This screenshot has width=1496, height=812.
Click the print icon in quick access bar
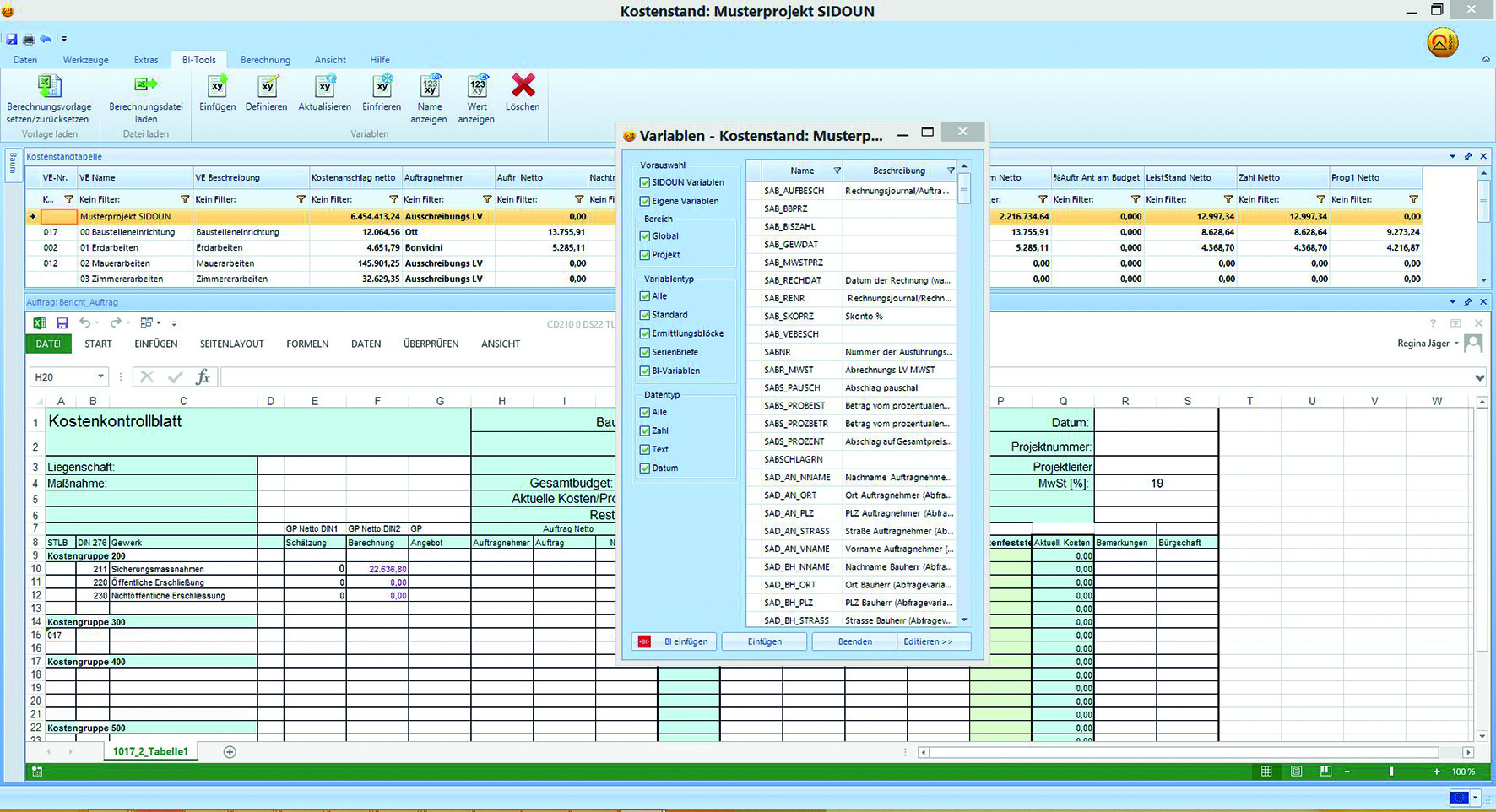pos(29,39)
